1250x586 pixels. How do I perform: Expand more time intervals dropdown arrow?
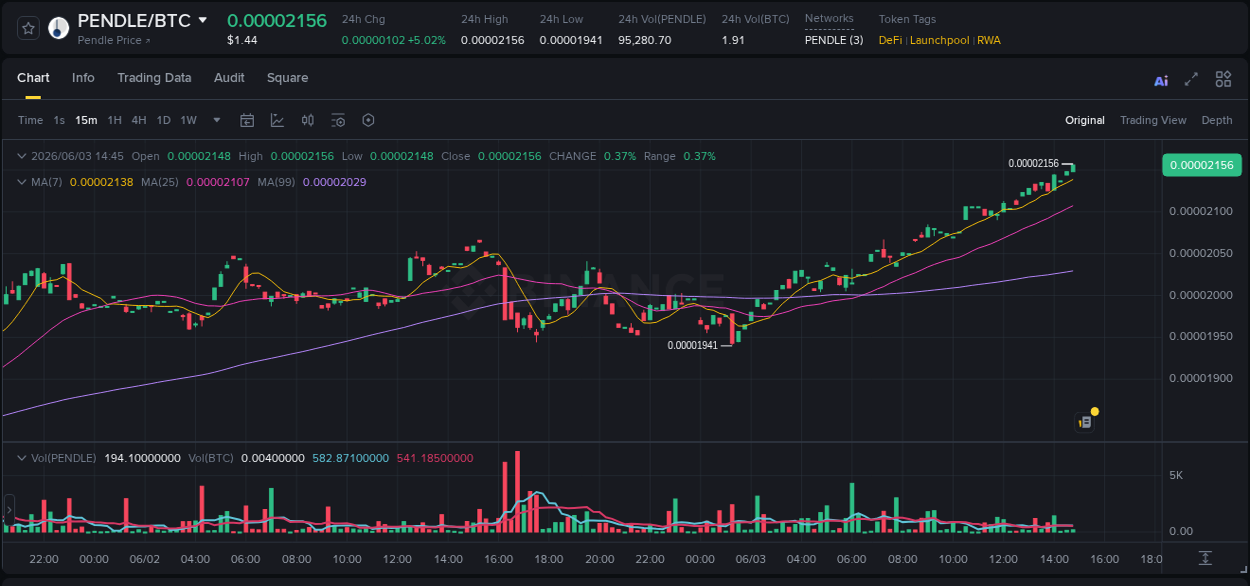[217, 120]
